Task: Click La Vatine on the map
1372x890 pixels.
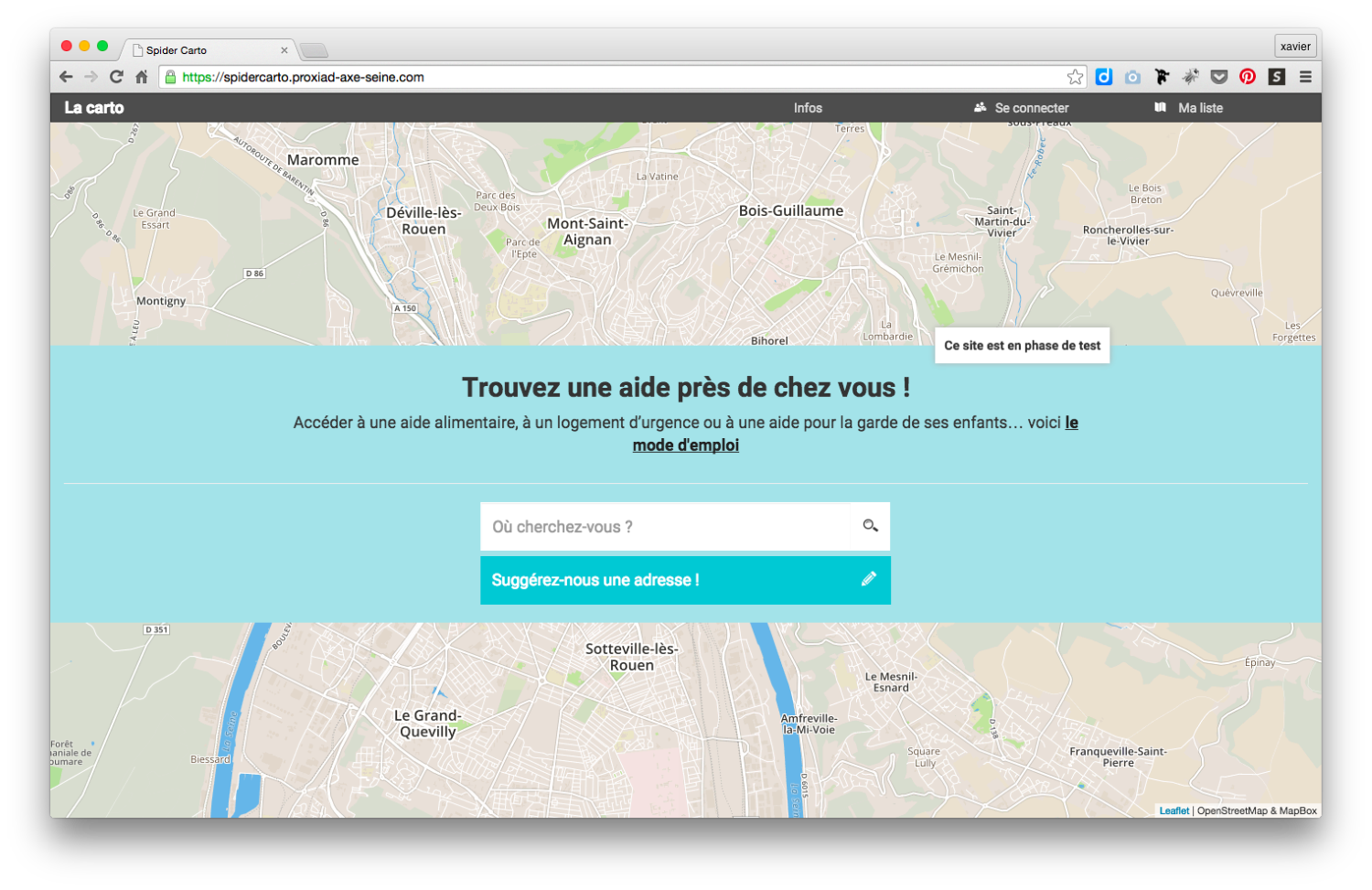Action: point(658,177)
